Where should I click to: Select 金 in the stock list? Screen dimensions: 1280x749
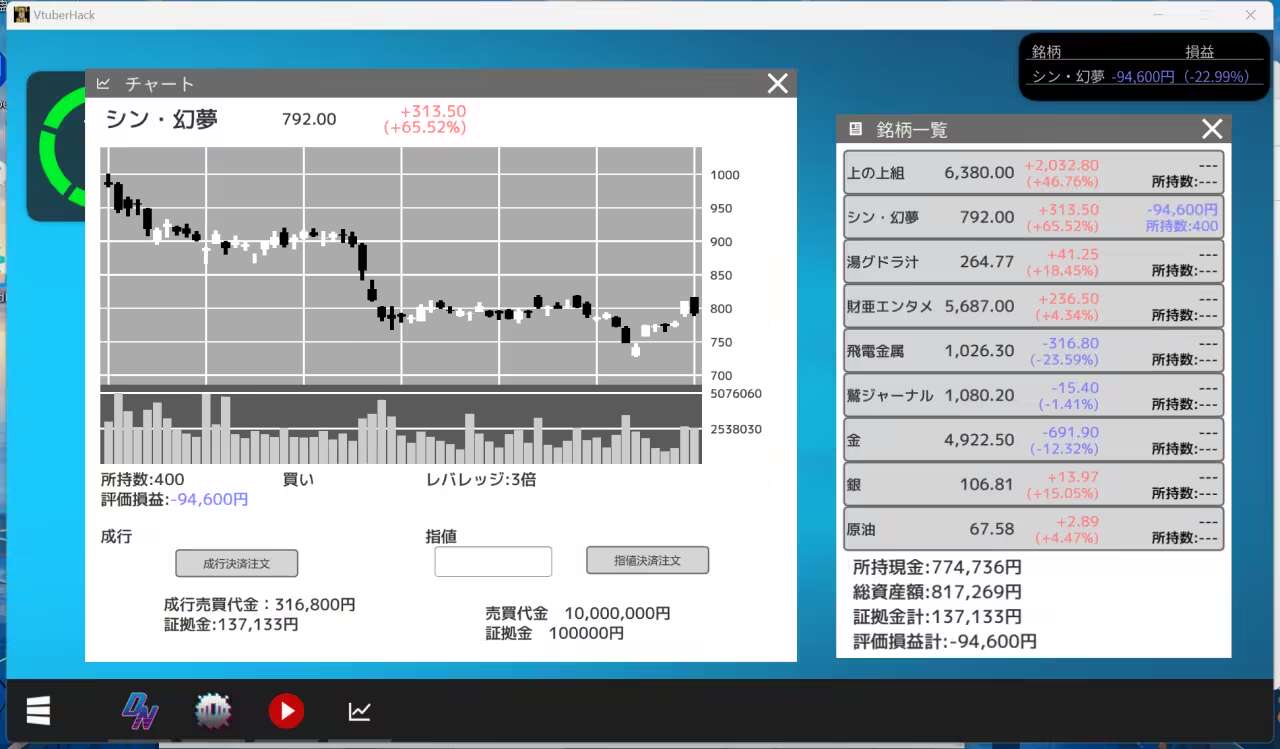pyautogui.click(x=1033, y=439)
